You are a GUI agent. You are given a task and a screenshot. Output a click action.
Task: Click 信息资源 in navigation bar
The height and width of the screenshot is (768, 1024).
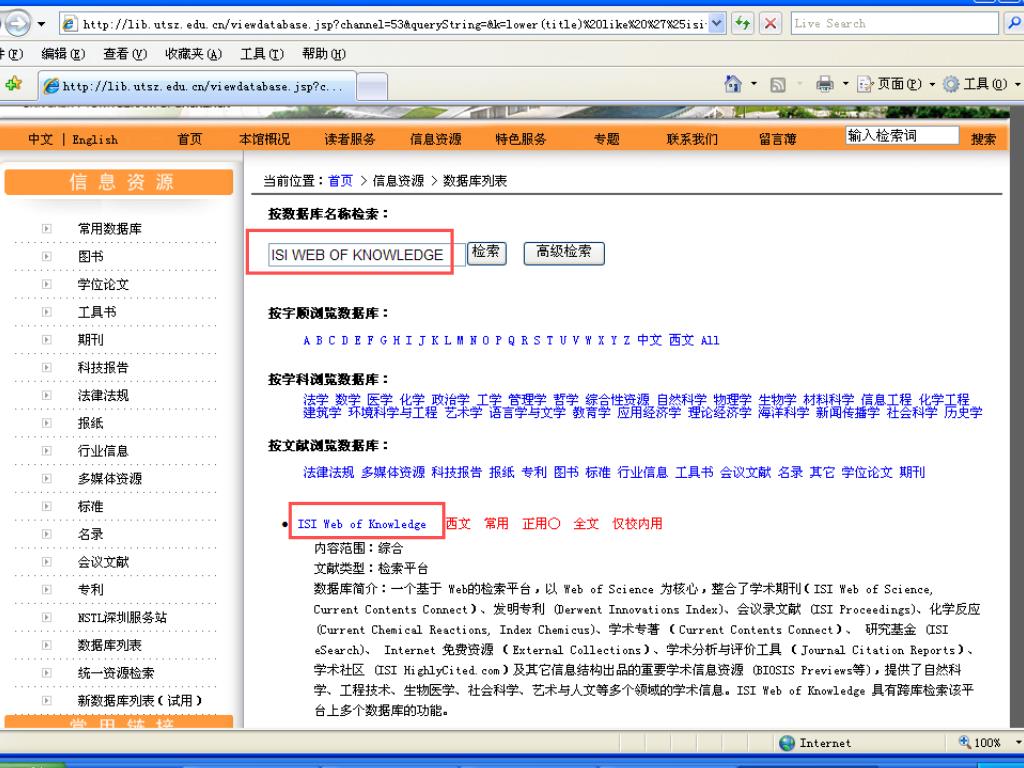[436, 138]
